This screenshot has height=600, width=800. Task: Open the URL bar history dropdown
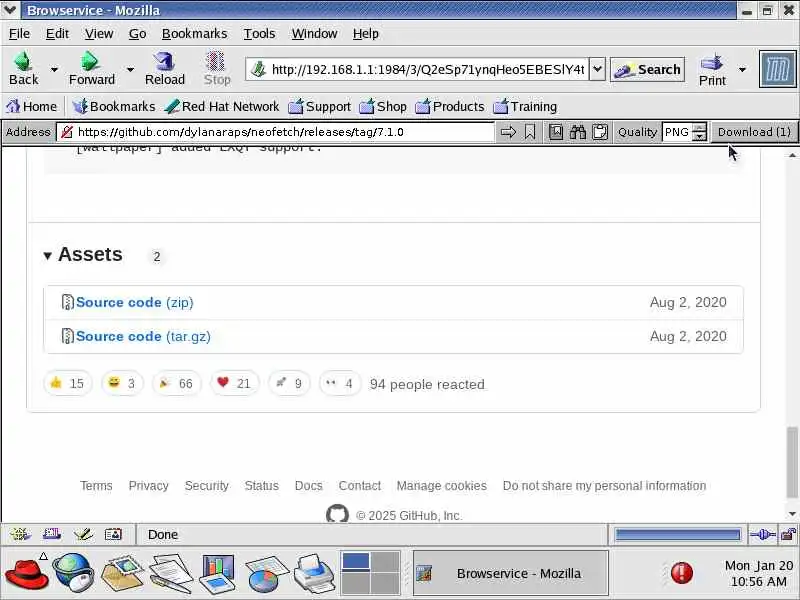(597, 69)
